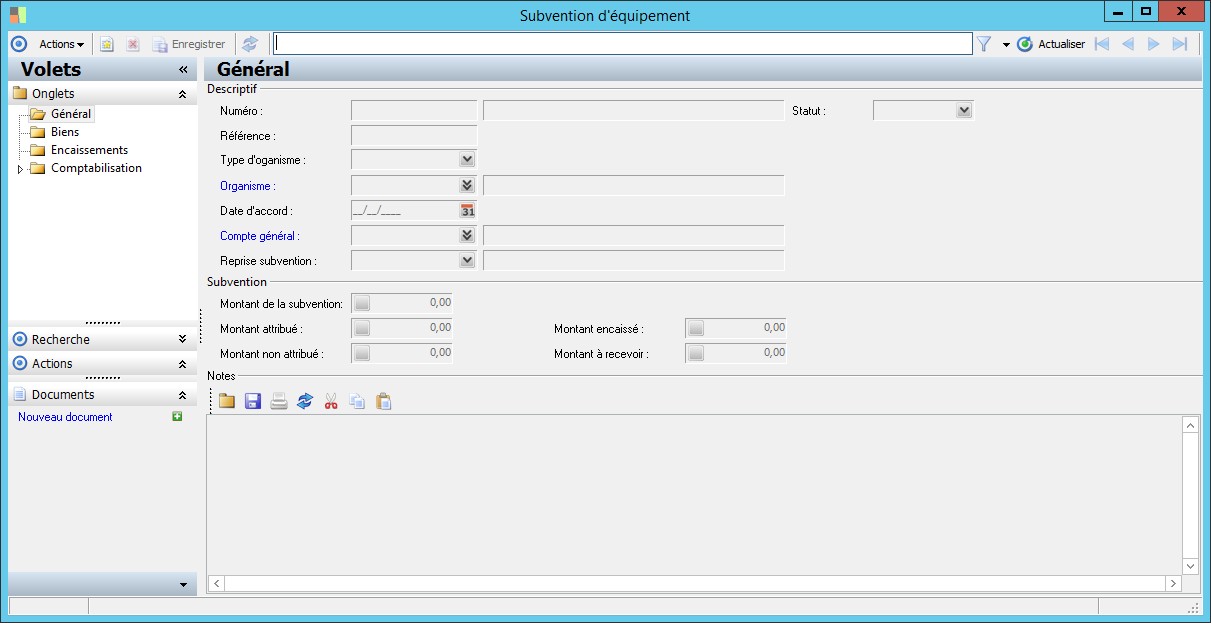Refresh notes with blue arrows icon

(305, 401)
